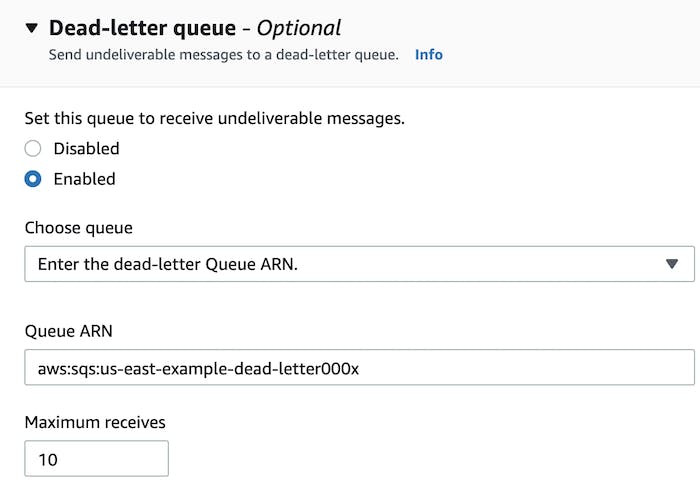Click the Enabled option label text
700x484 pixels.
[84, 179]
